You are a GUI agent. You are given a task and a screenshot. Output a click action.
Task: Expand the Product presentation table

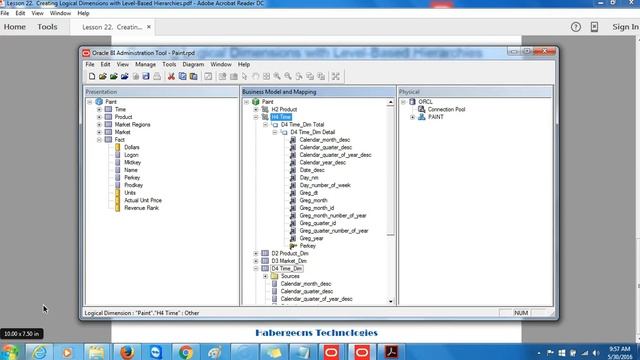(99, 117)
